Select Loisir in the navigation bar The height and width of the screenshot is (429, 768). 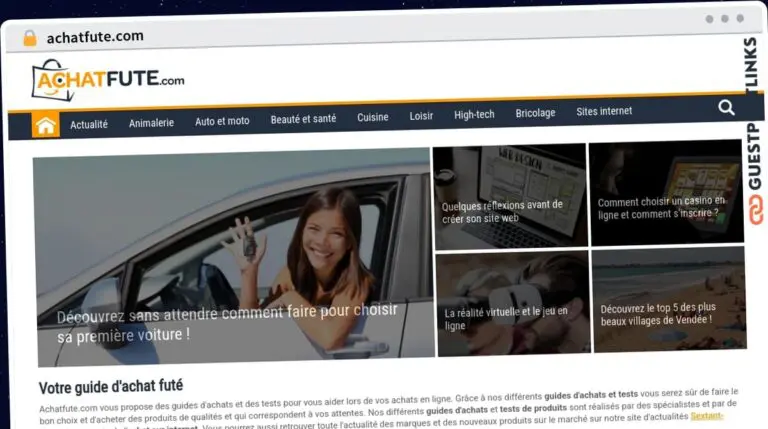(x=421, y=116)
